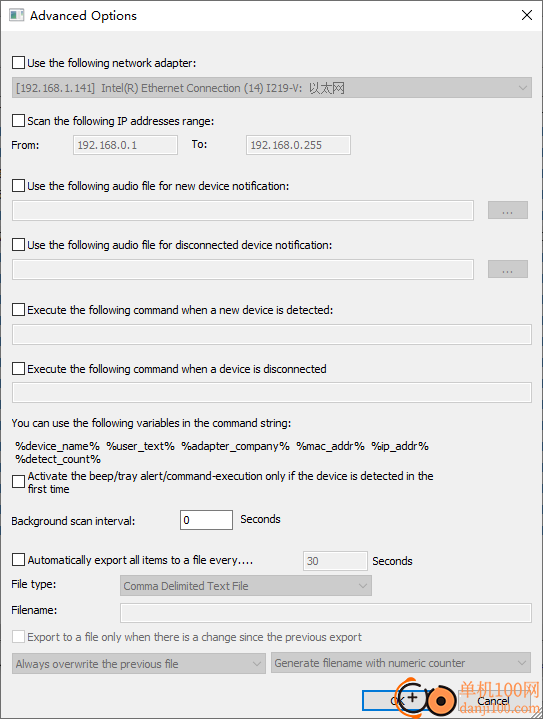Open 'Always overwrite the previous file' dropdown
Screen dimensions: 543x719
[139, 663]
